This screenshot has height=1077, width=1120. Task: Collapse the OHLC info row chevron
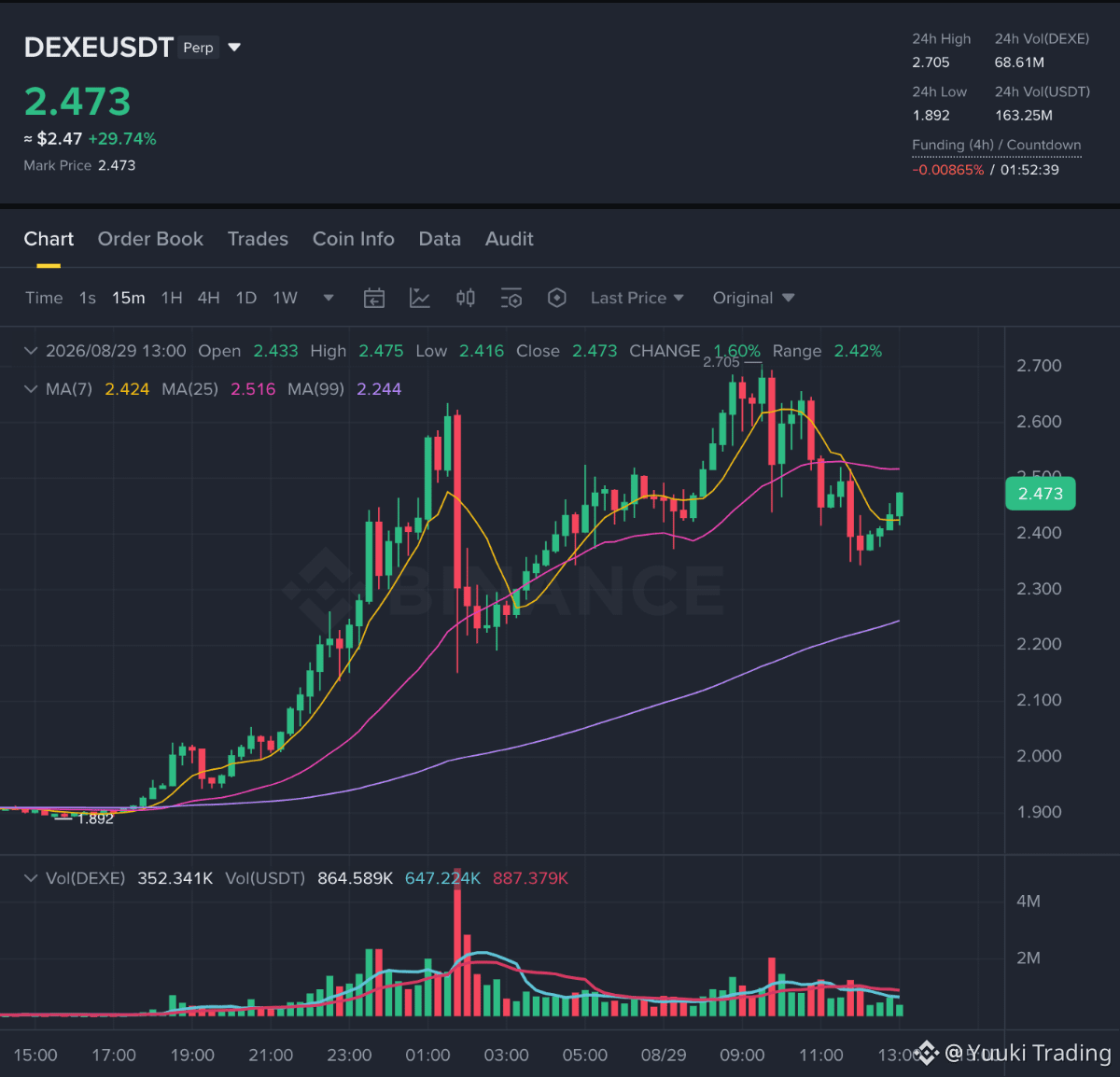31,351
